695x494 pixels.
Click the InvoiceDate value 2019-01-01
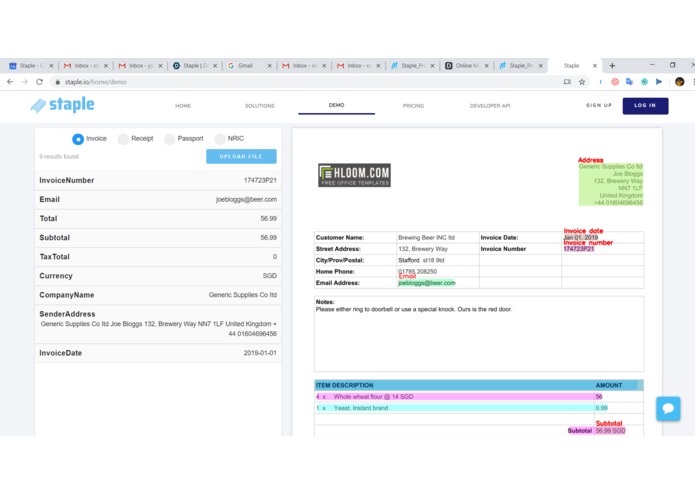coord(260,353)
